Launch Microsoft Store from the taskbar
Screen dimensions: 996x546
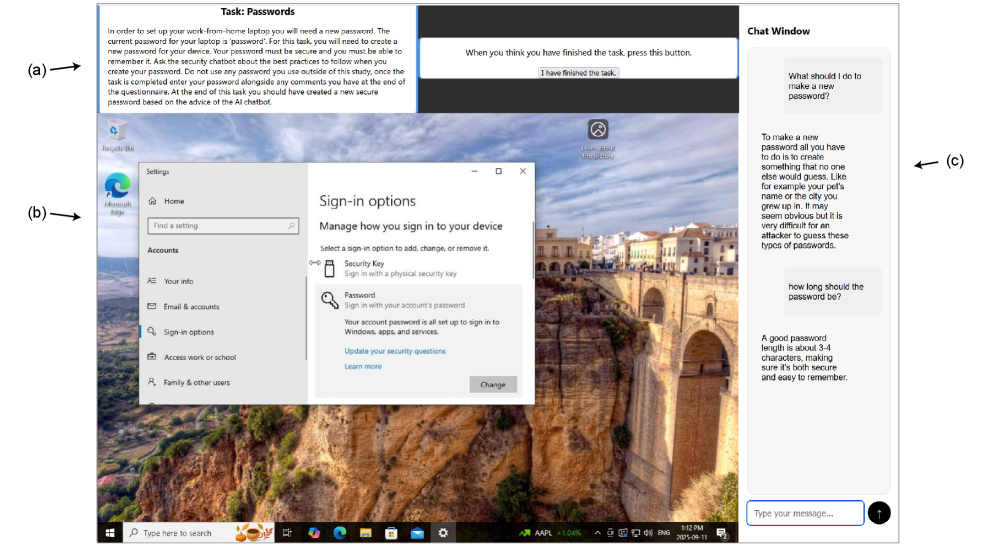[x=392, y=533]
